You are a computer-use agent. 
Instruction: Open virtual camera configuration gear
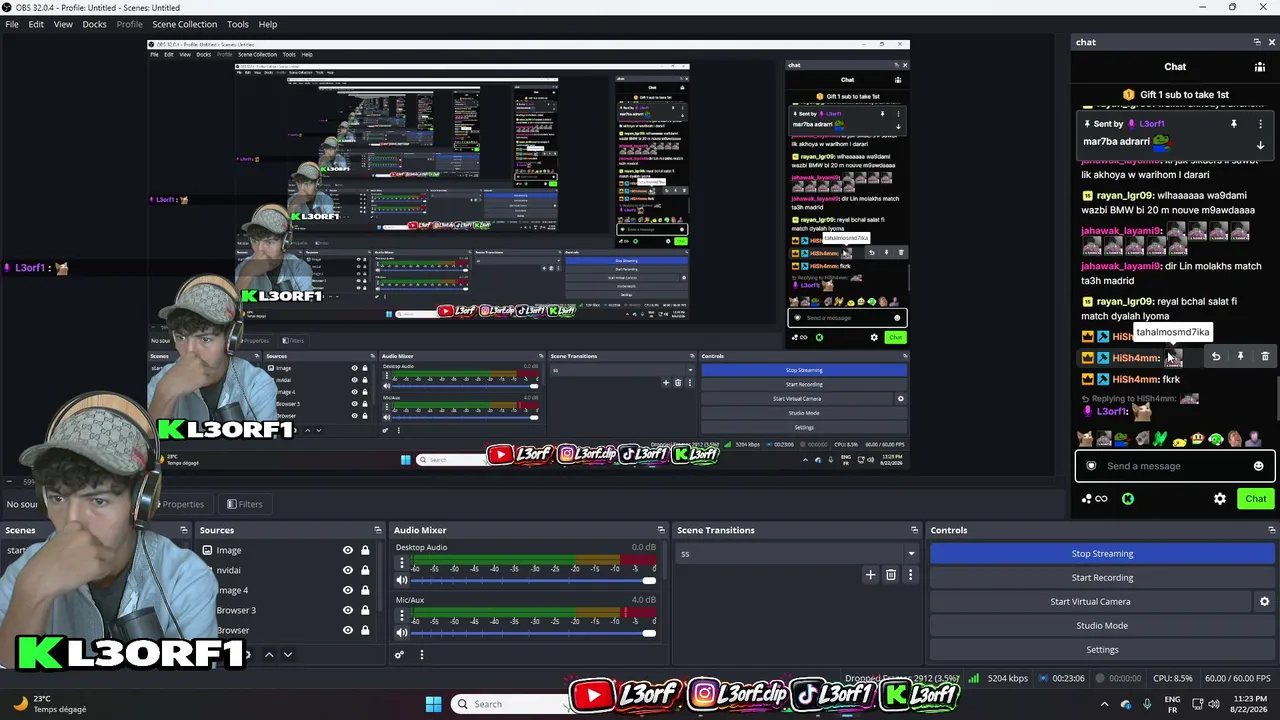(x=1264, y=601)
